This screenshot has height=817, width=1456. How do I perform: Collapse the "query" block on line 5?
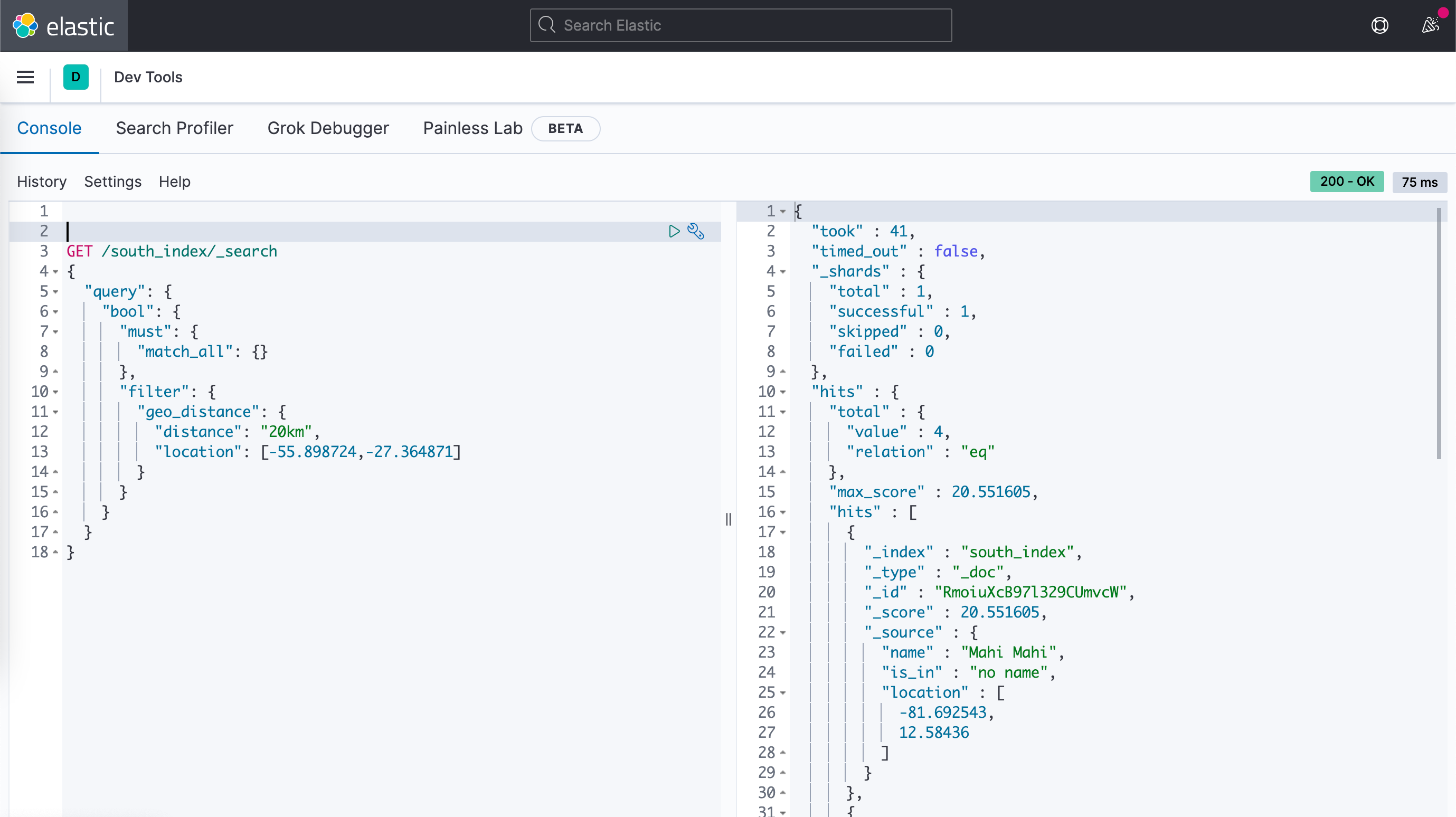[x=55, y=292]
